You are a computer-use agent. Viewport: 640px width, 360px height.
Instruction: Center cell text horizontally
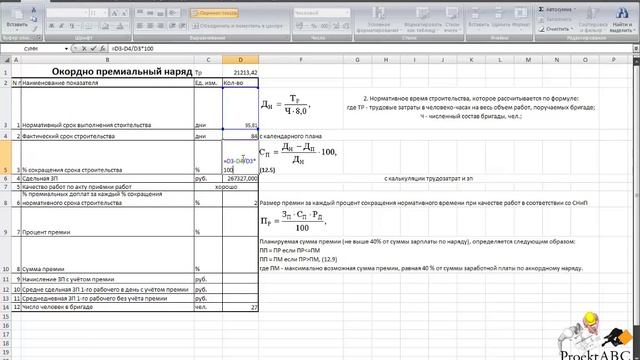[150, 26]
